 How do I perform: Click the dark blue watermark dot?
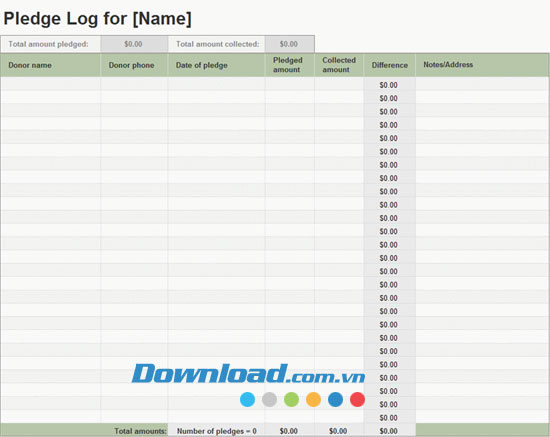pyautogui.click(x=335, y=399)
